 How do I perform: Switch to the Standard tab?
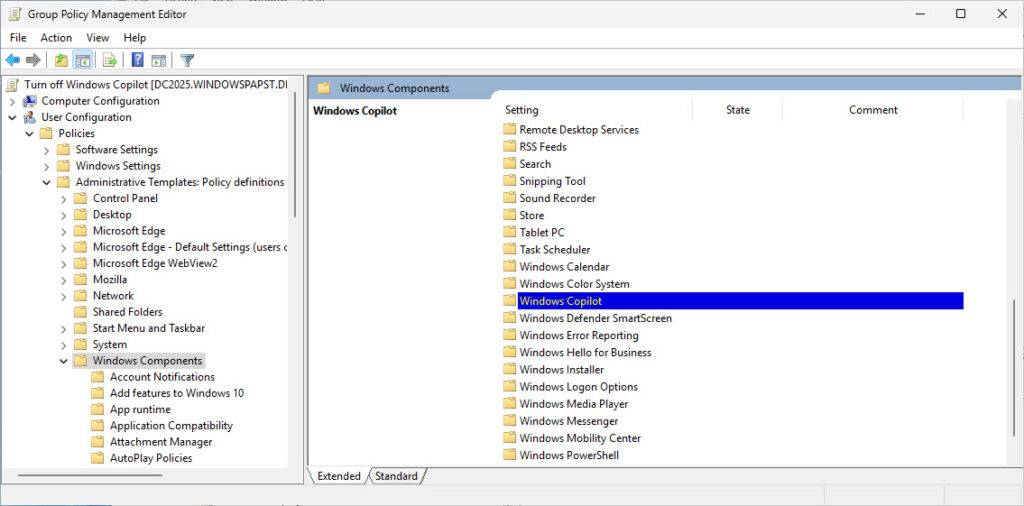click(396, 476)
